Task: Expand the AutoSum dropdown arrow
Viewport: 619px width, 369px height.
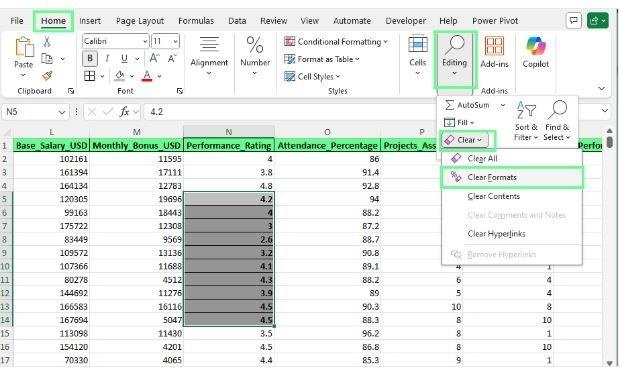Action: [503, 105]
